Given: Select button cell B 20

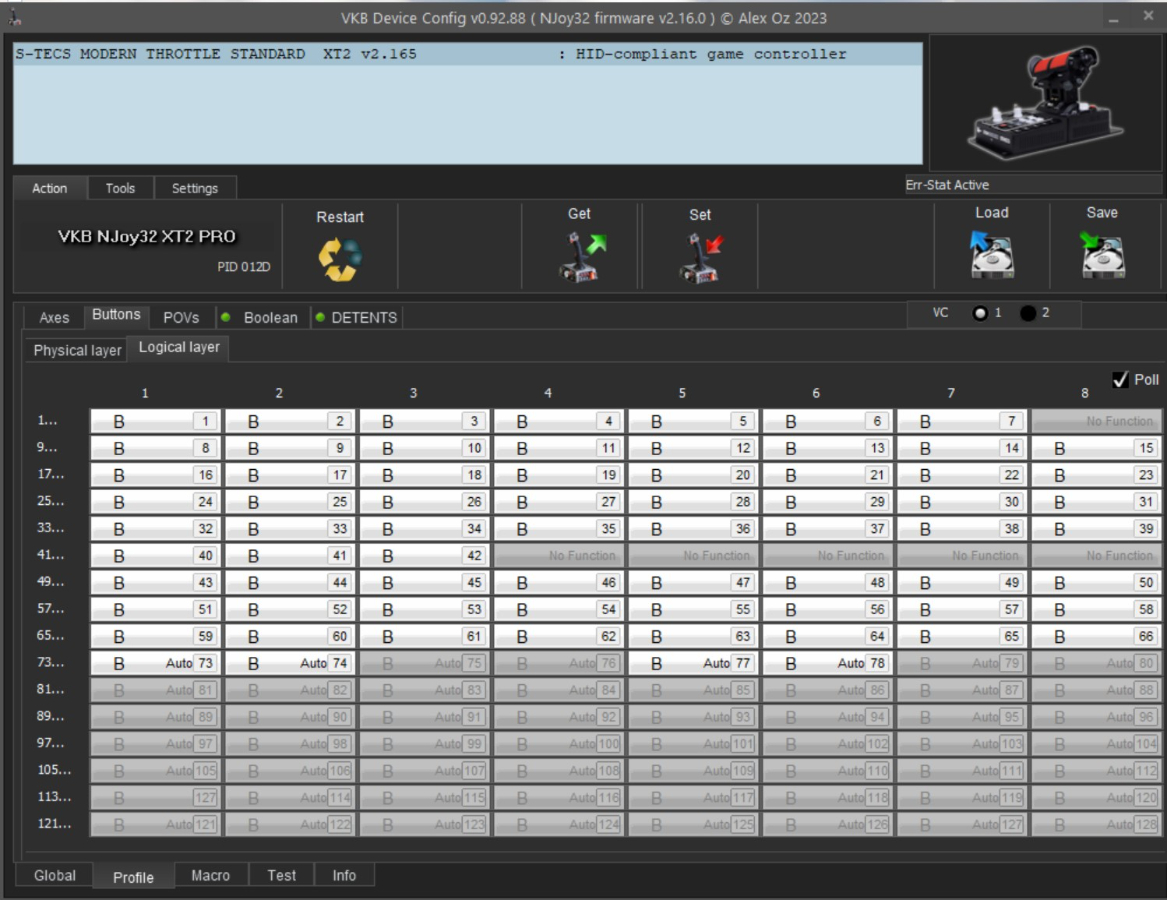Looking at the screenshot, I should click(x=694, y=475).
